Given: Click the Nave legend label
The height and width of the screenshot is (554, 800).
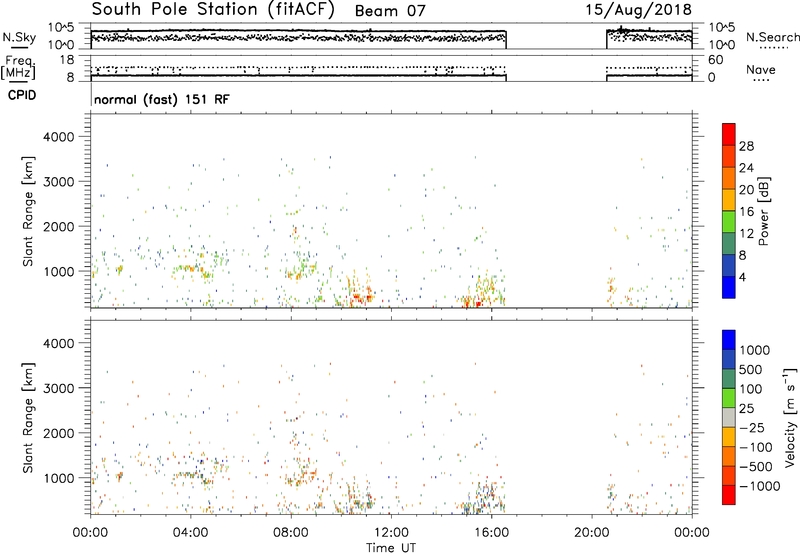Looking at the screenshot, I should [x=761, y=69].
